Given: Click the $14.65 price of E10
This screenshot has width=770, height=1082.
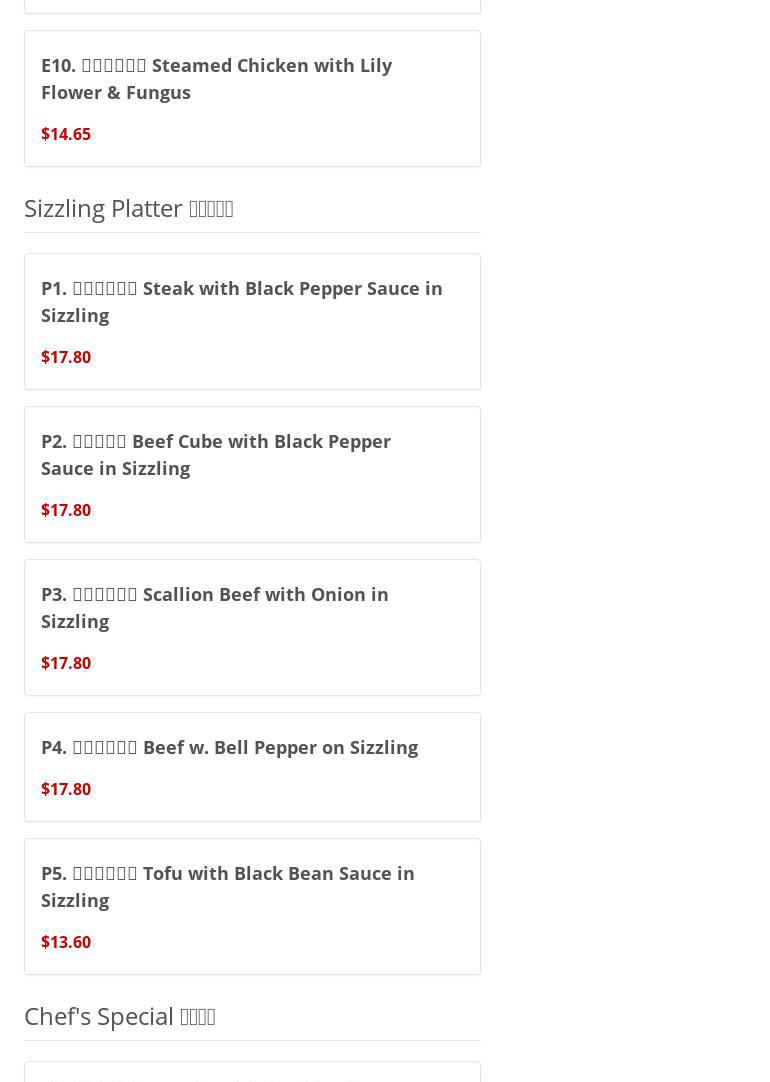Looking at the screenshot, I should [66, 134].
